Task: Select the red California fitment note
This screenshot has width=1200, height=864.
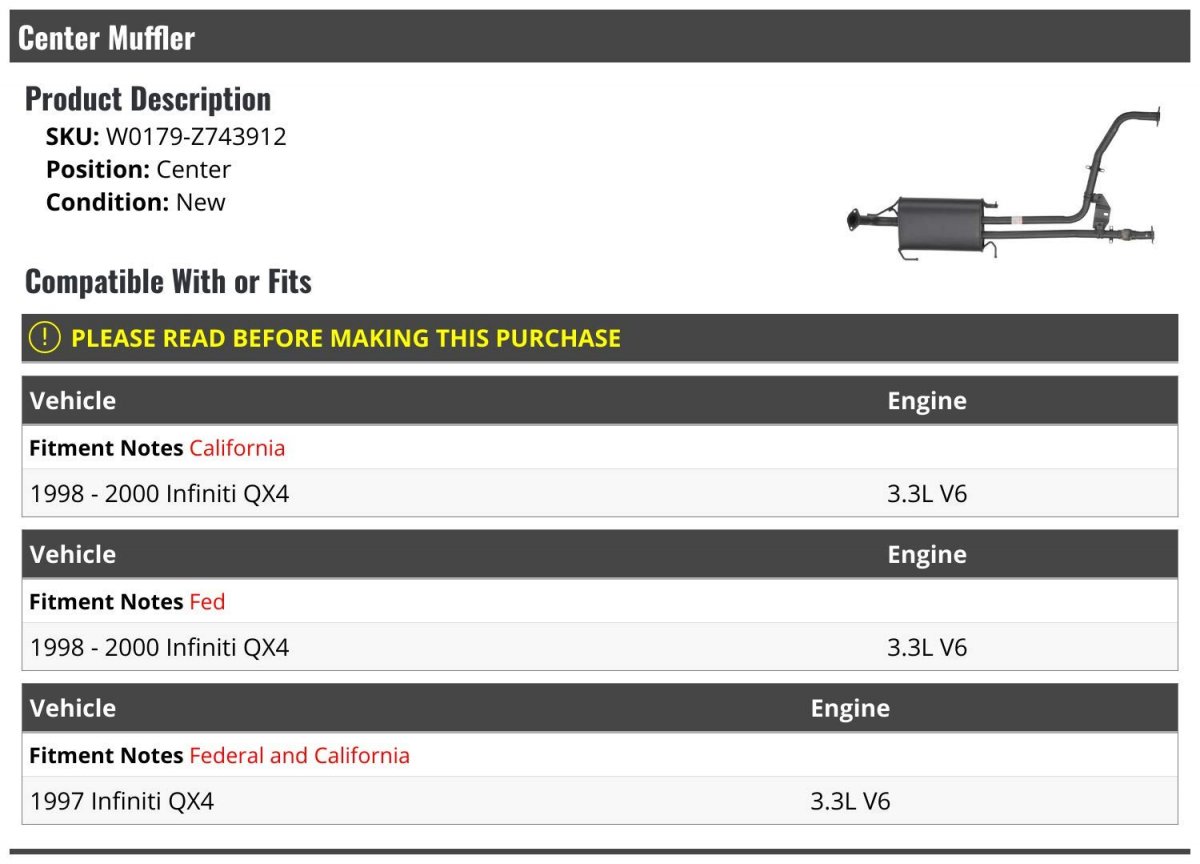Action: coord(237,448)
